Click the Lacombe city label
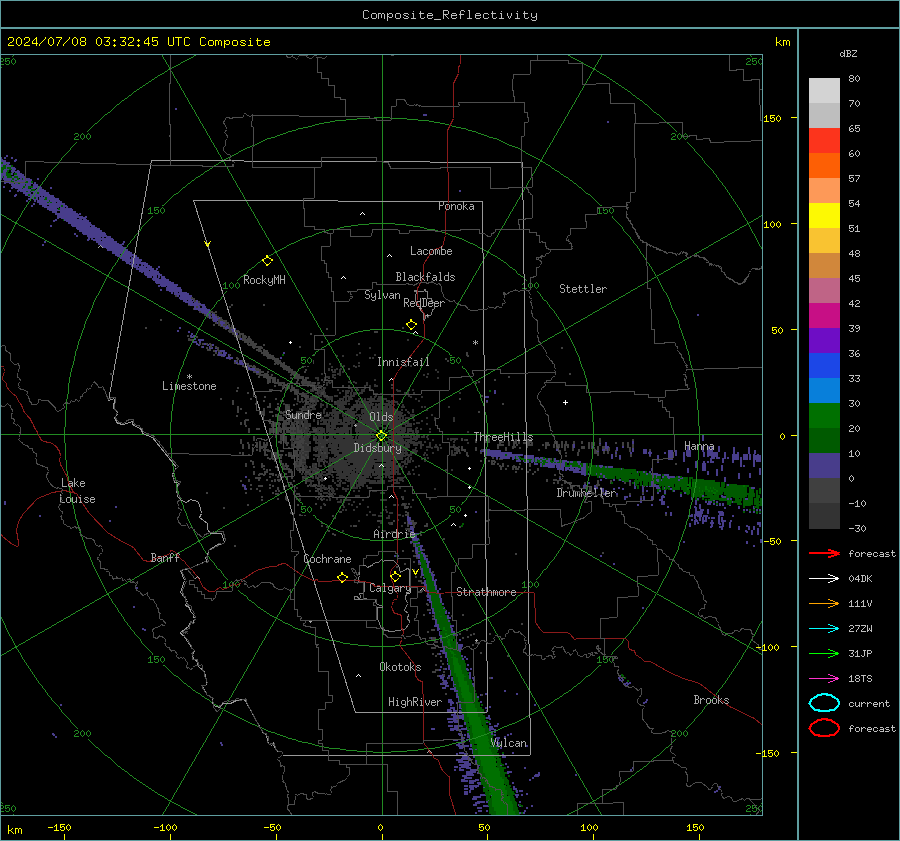Screen dimensions: 900x841 click(431, 251)
